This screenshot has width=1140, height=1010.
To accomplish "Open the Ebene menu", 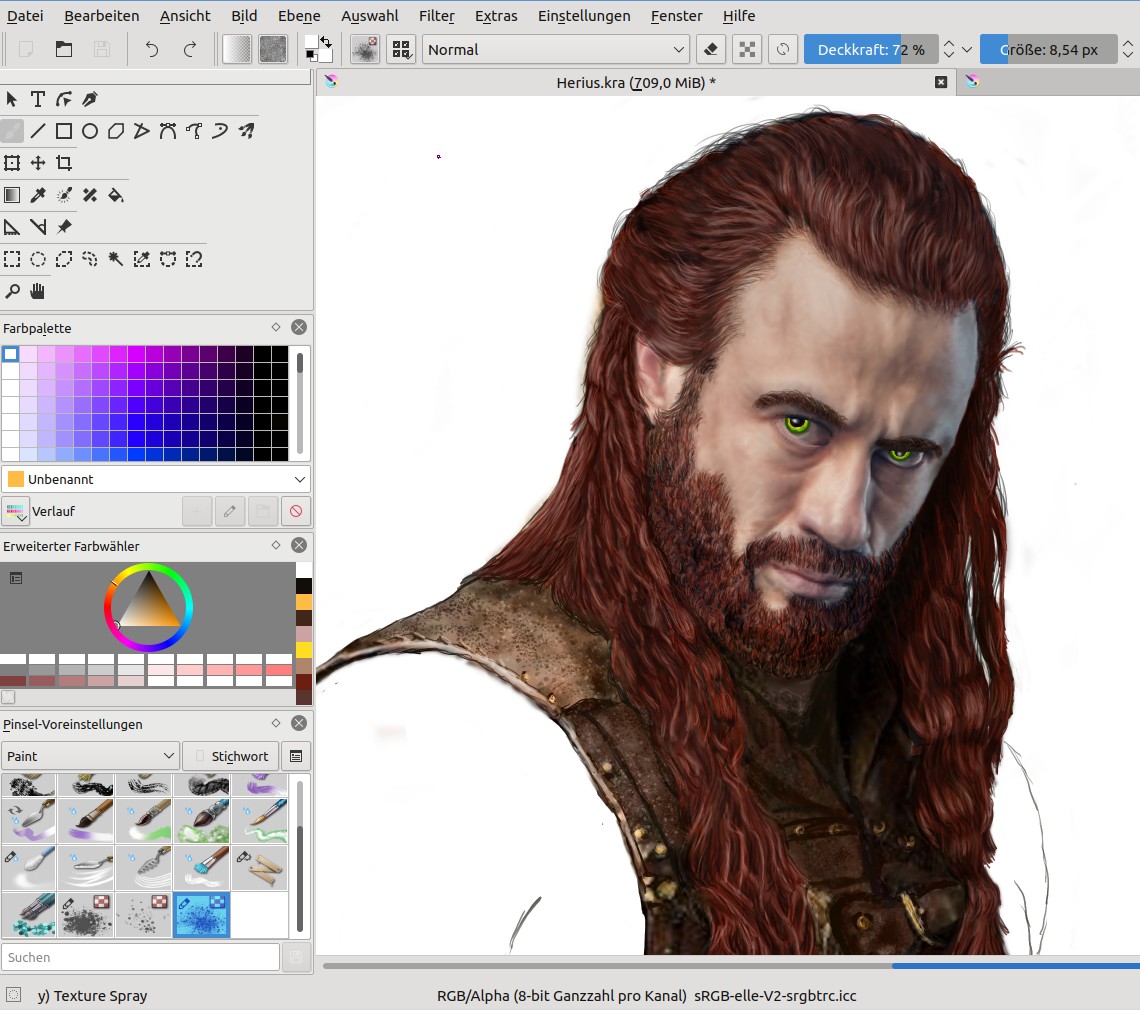I will point(299,16).
